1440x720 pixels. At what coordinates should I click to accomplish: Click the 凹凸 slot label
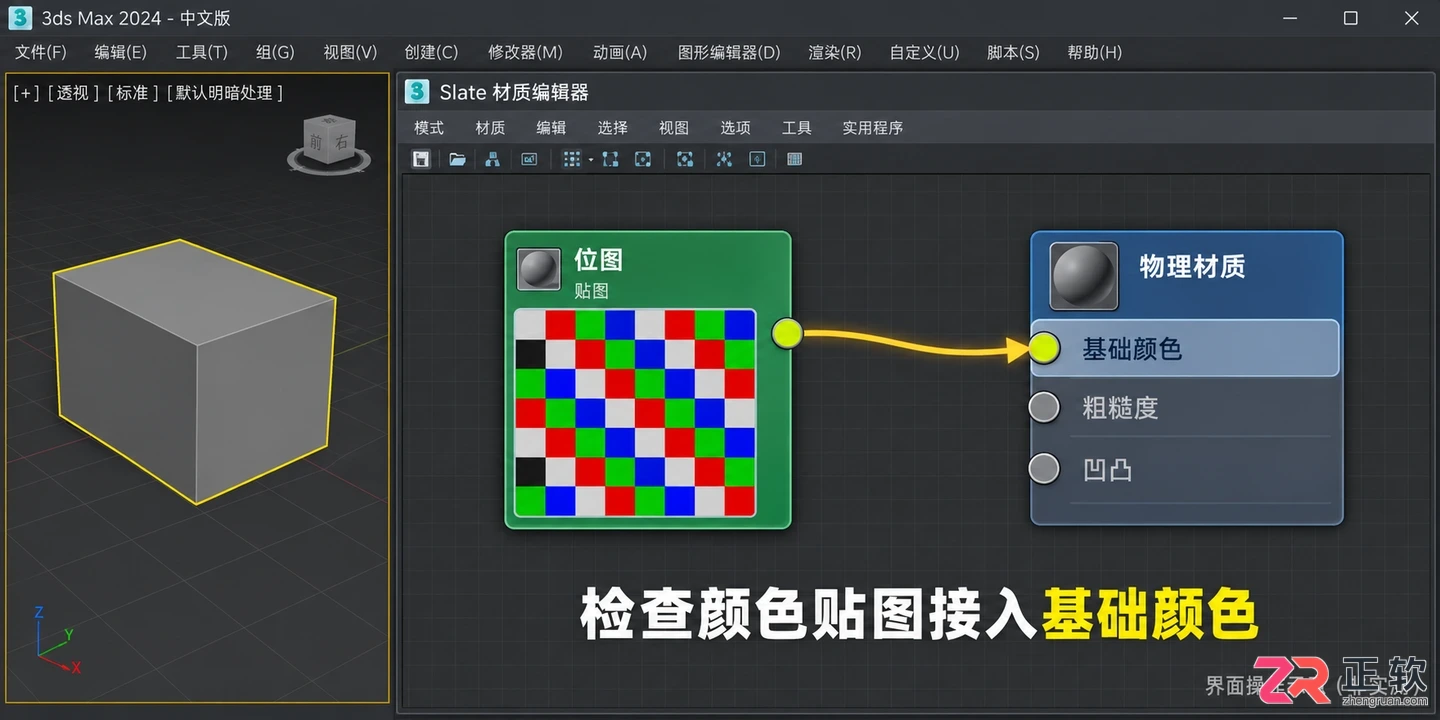[x=1107, y=469]
